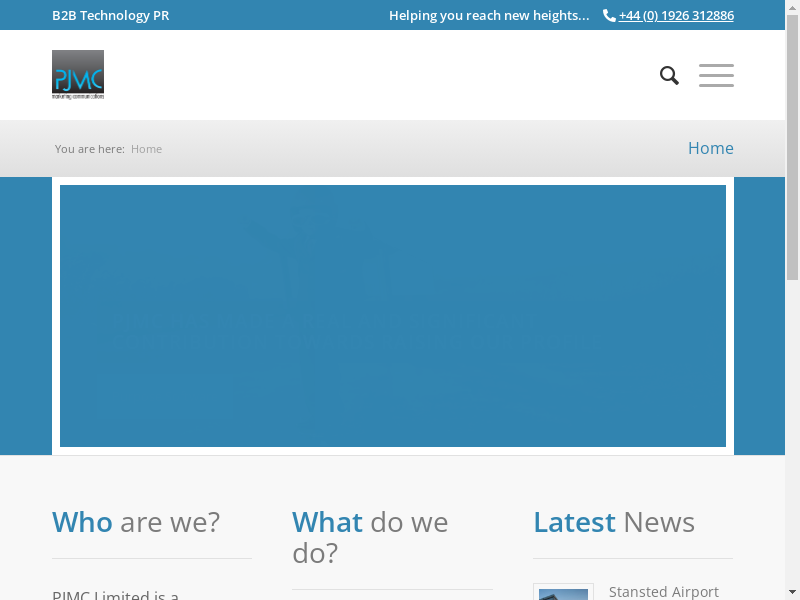
Task: Open the search magnifier icon
Action: 669,76
